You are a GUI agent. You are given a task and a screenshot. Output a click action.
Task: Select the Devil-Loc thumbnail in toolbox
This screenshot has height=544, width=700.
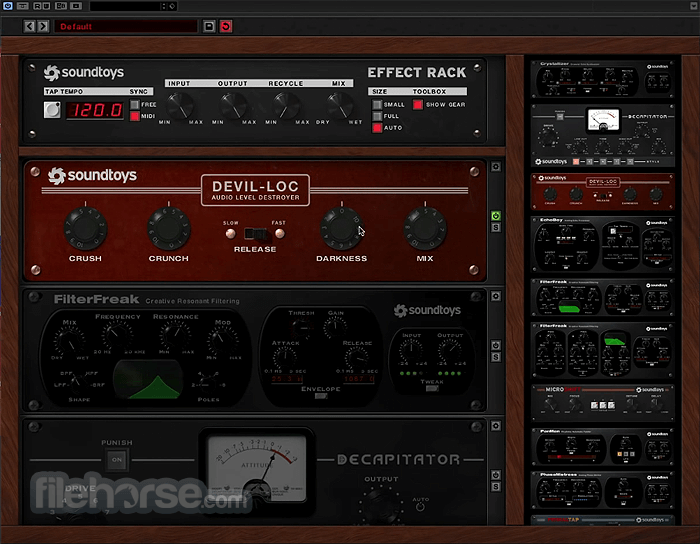[603, 191]
